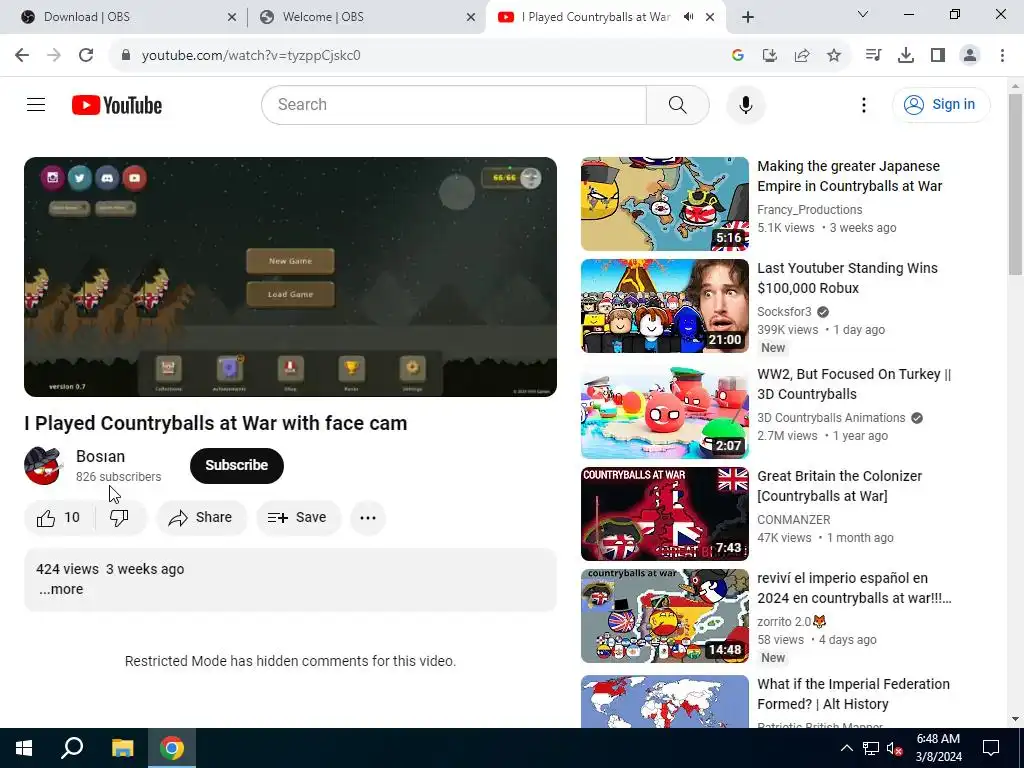Screen dimensions: 1024x768
Task: Open new tab with plus button
Action: [x=748, y=17]
